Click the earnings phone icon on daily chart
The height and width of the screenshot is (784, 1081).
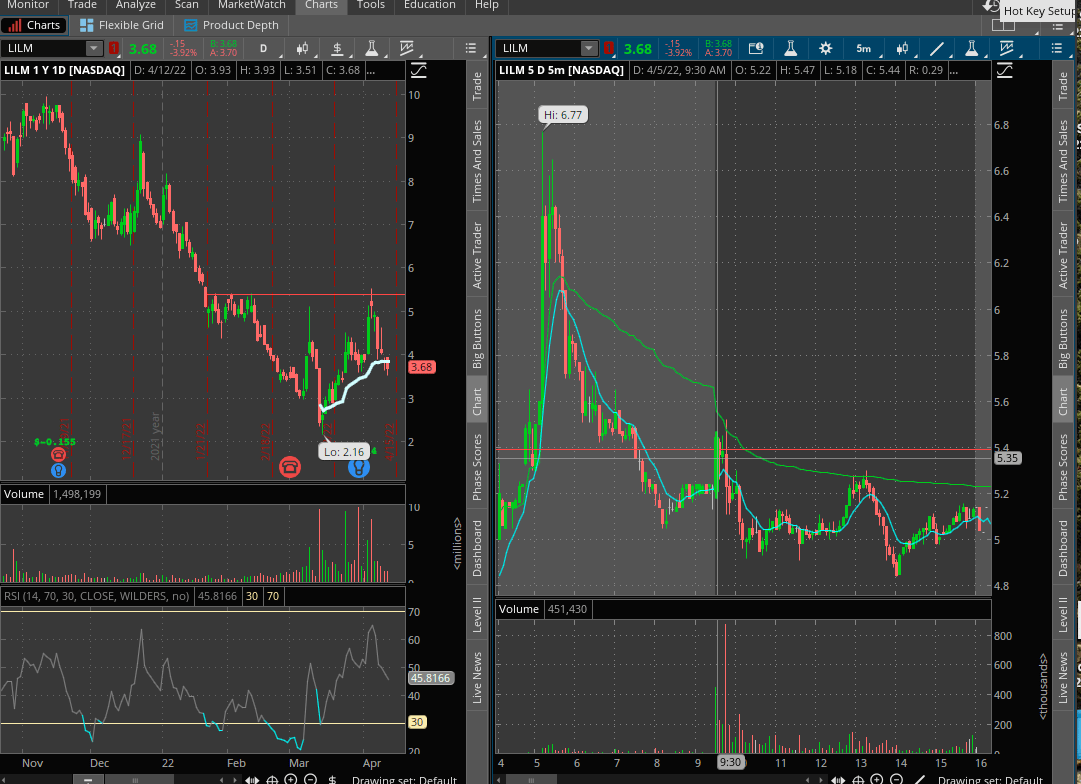tap(290, 466)
